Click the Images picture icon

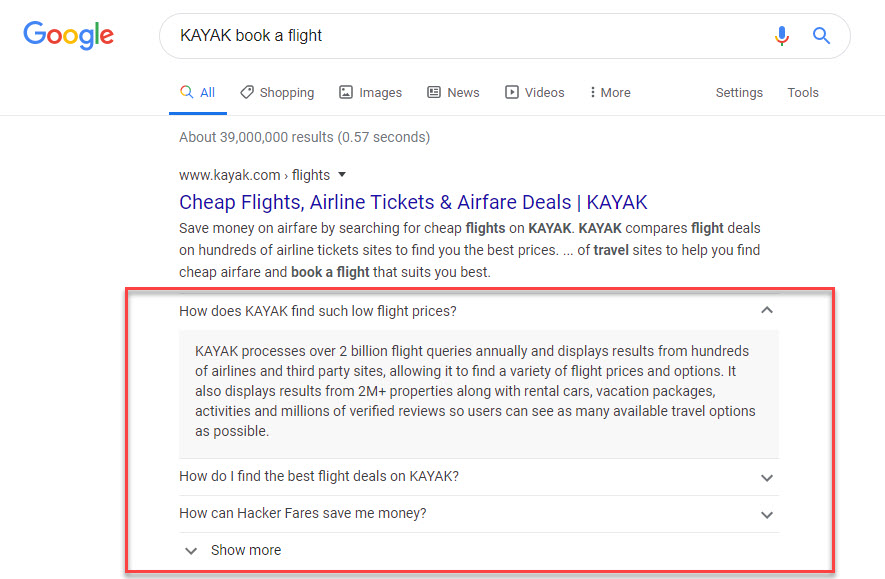click(346, 92)
